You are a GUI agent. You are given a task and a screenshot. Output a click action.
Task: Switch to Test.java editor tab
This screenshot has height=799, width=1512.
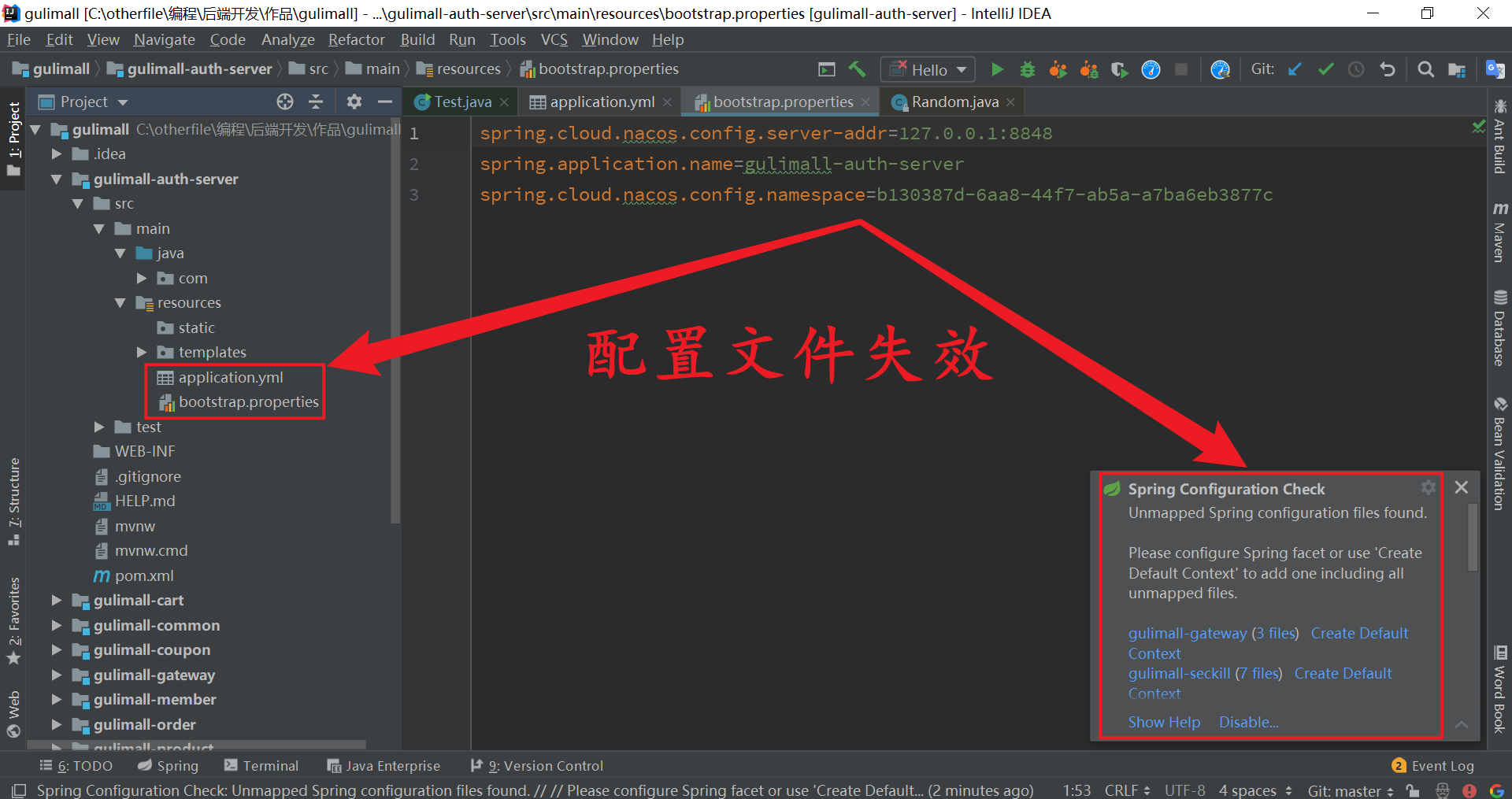click(461, 102)
